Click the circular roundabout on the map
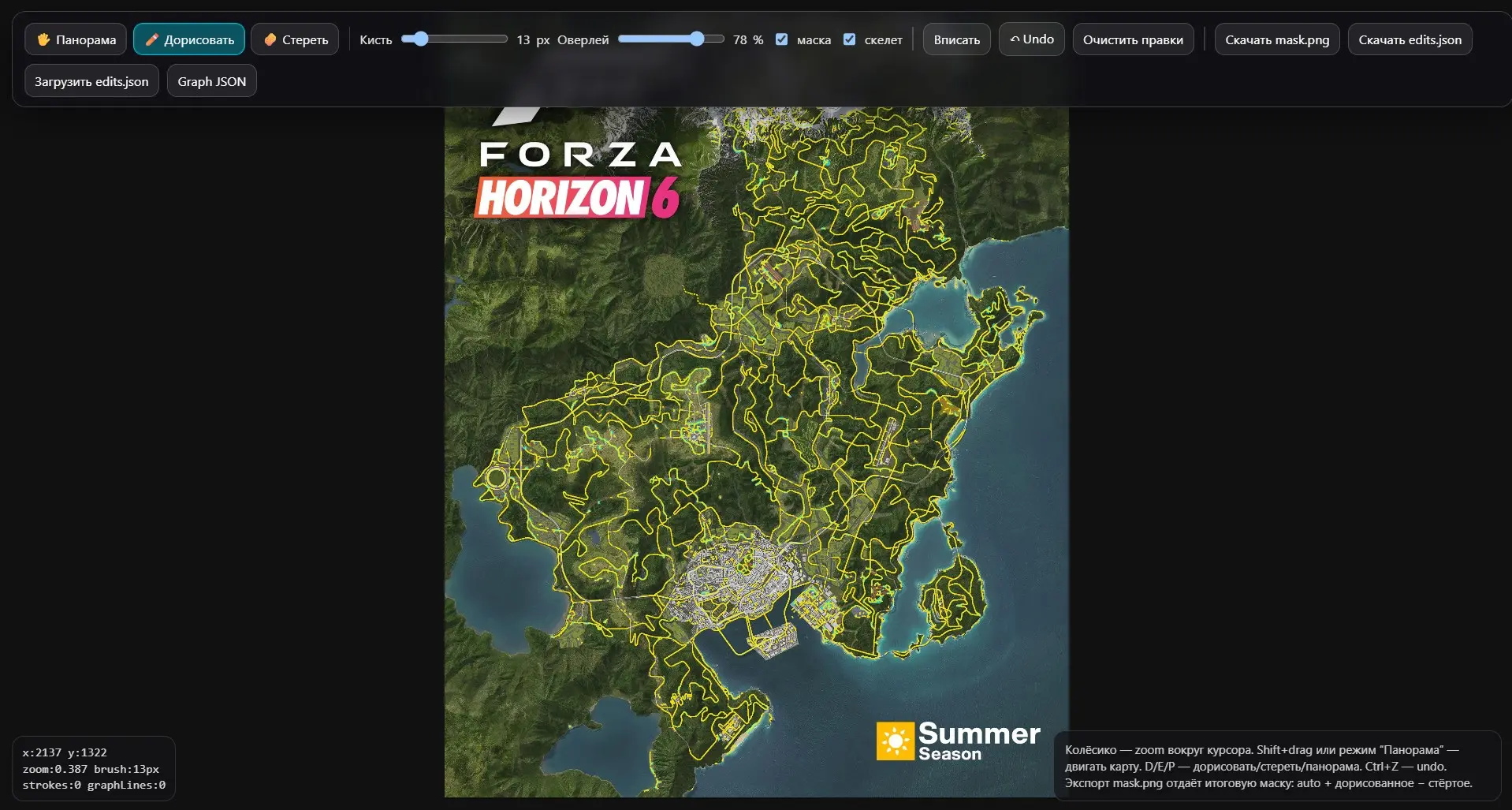Screen dimensions: 1512x810 [497, 477]
